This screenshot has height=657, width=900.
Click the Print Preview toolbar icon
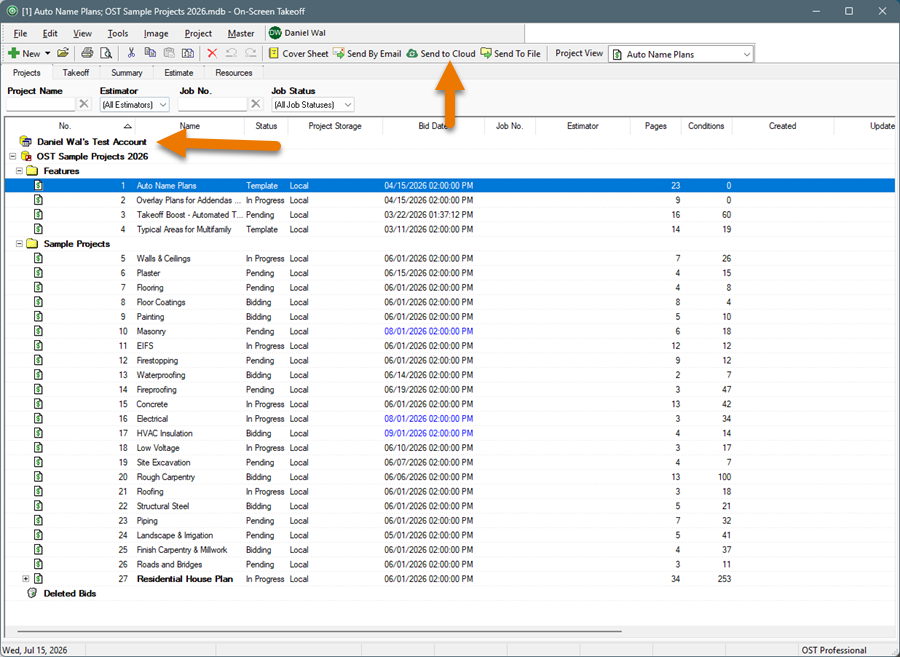click(106, 53)
